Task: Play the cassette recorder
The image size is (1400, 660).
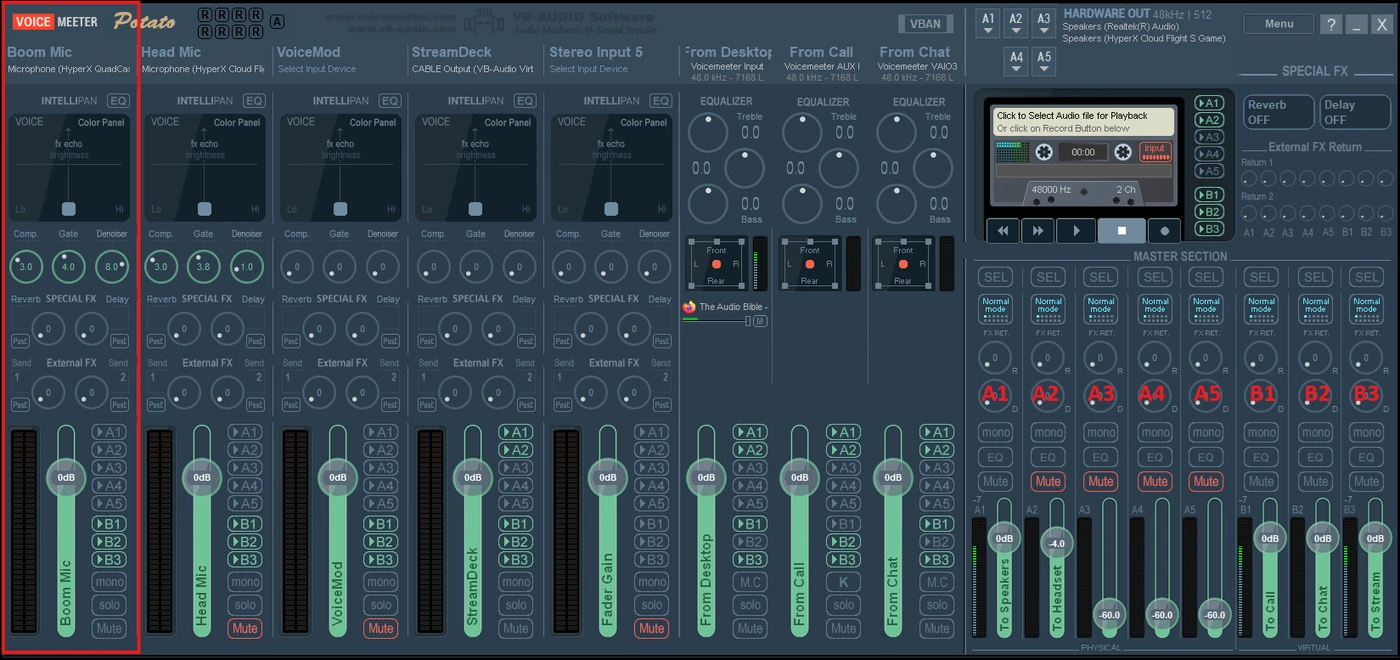Action: (x=1076, y=230)
